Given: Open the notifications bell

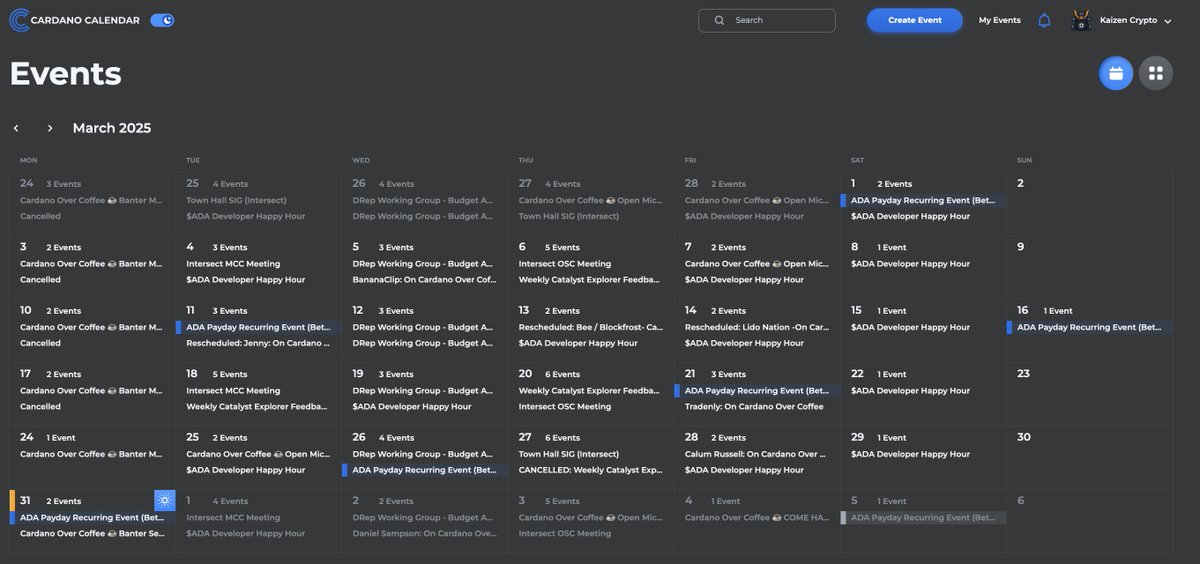Looking at the screenshot, I should [1044, 20].
